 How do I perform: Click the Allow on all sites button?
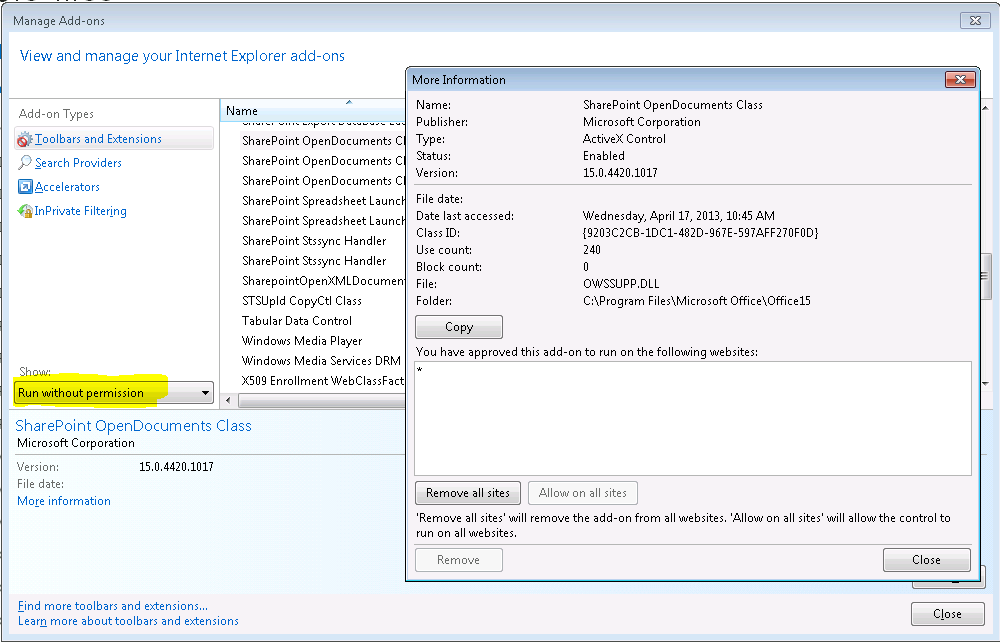[x=582, y=493]
